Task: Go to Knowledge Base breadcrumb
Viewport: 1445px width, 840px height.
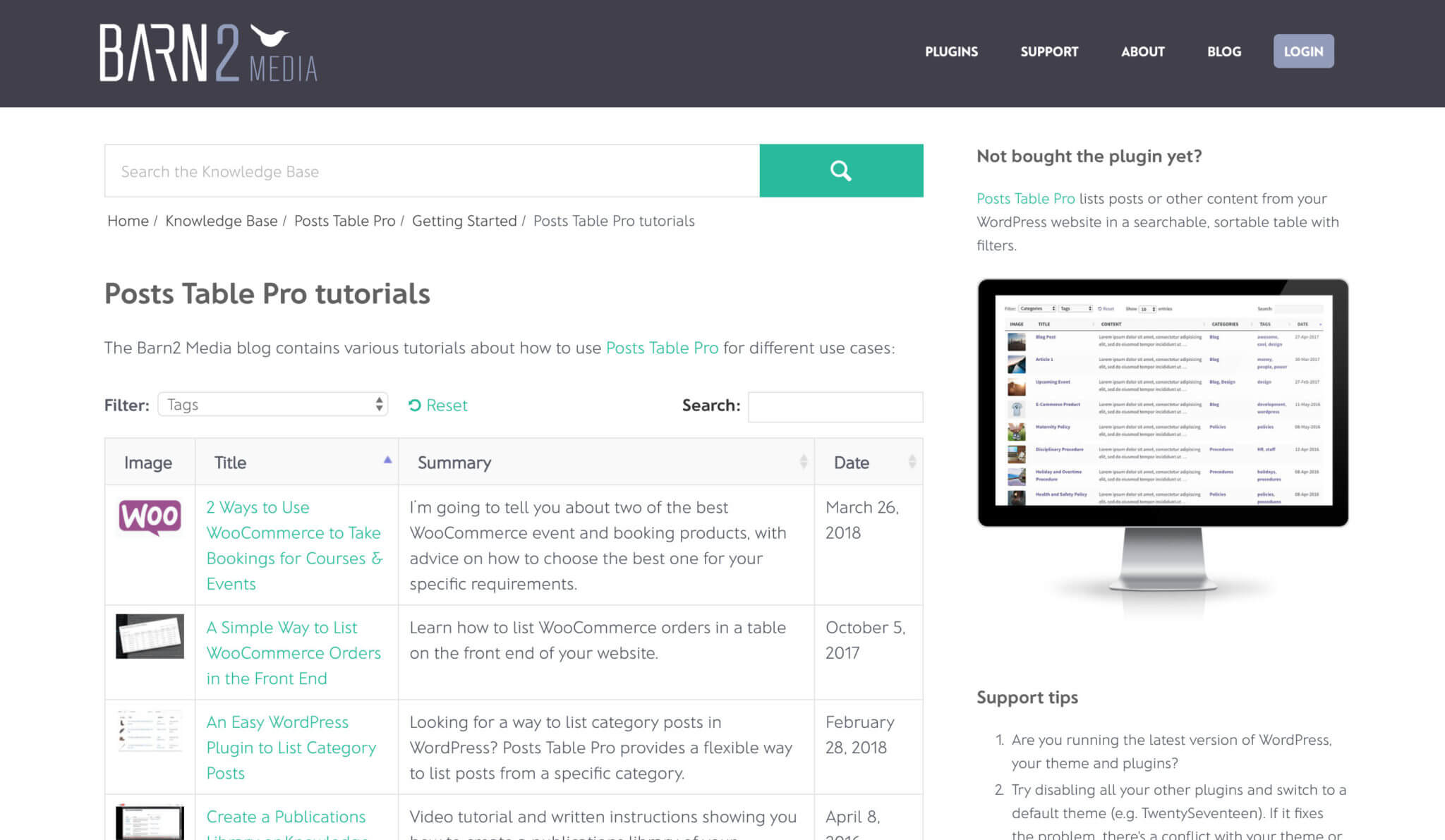Action: 221,221
